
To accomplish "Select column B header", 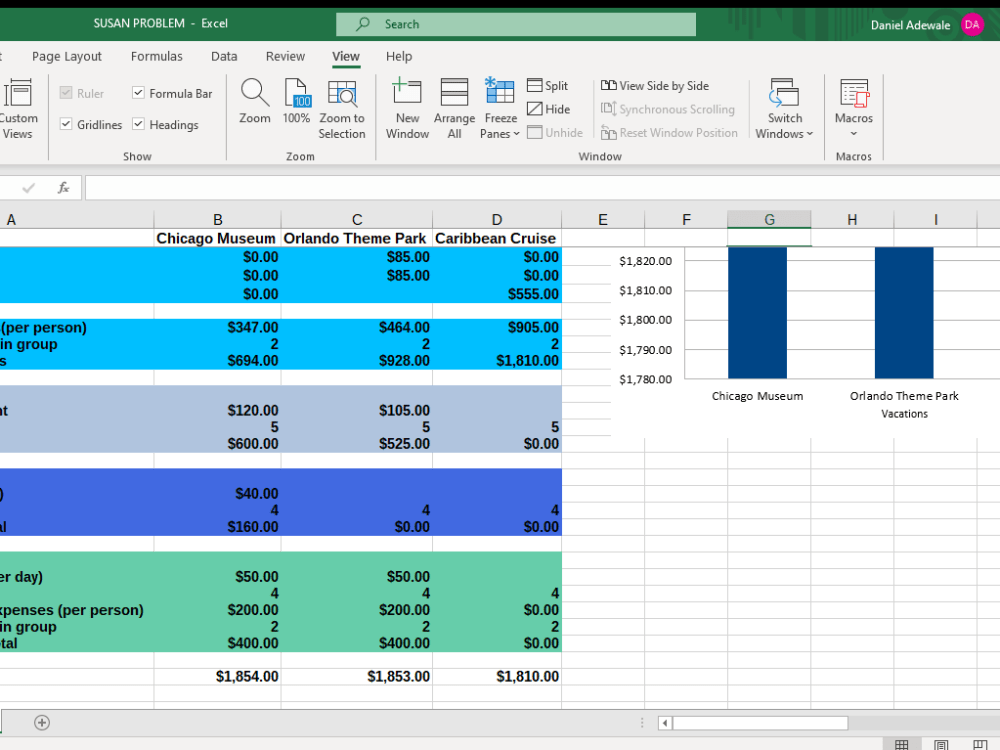I will coord(217,219).
